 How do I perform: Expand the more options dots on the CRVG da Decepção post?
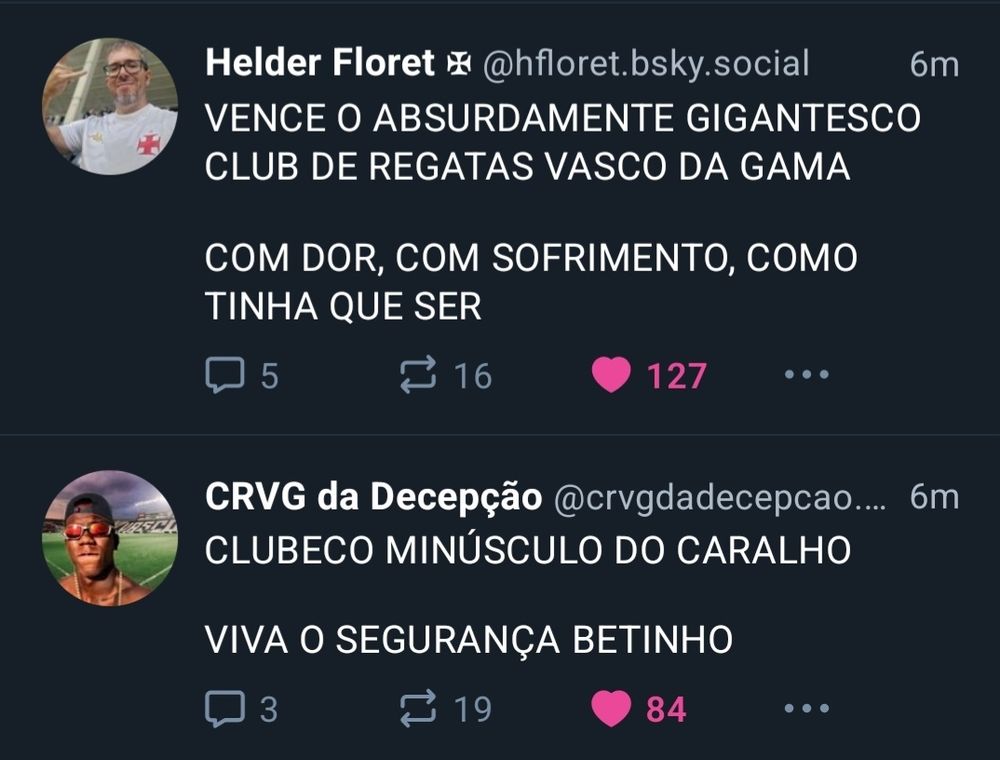(x=807, y=708)
